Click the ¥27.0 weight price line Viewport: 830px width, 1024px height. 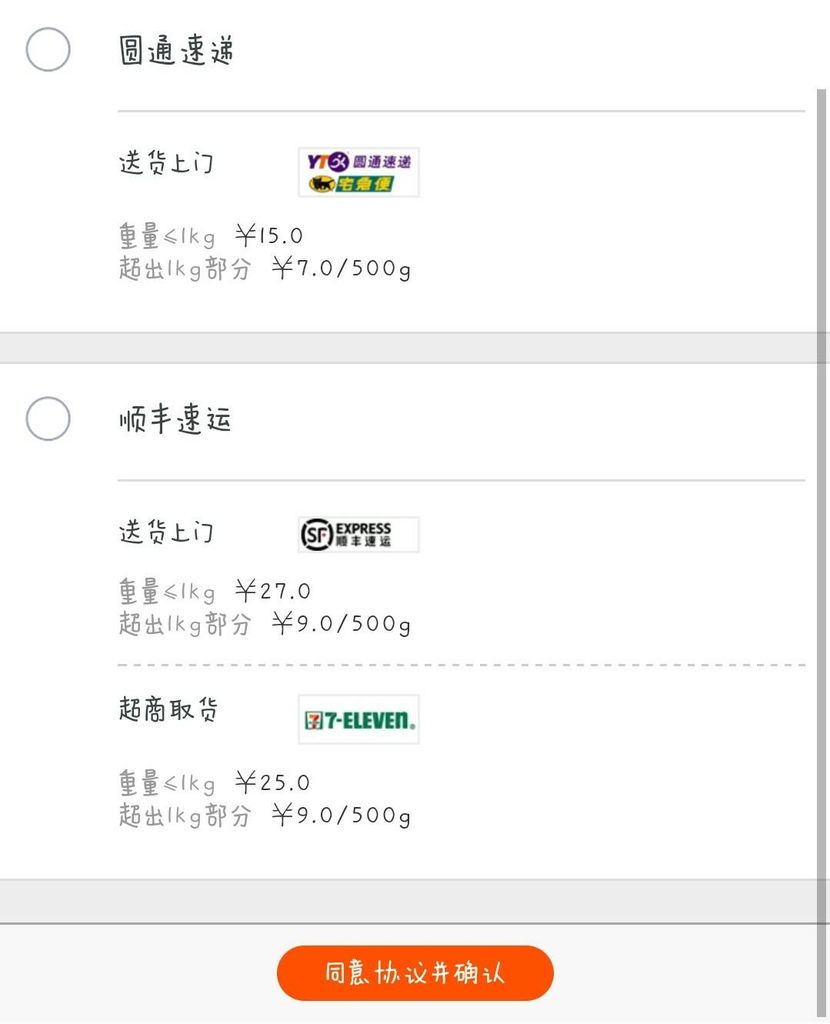click(x=214, y=591)
